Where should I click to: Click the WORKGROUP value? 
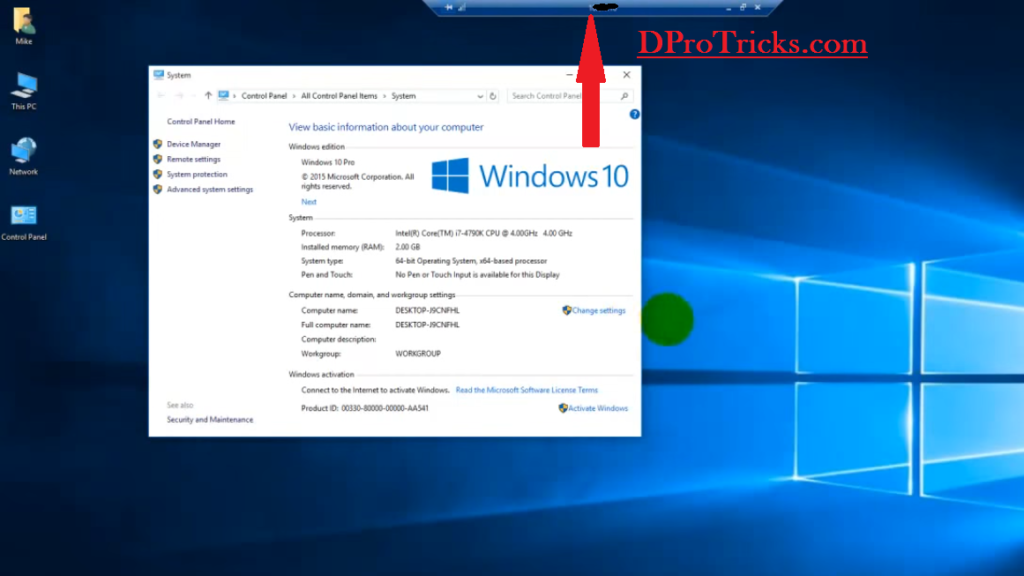[x=418, y=353]
